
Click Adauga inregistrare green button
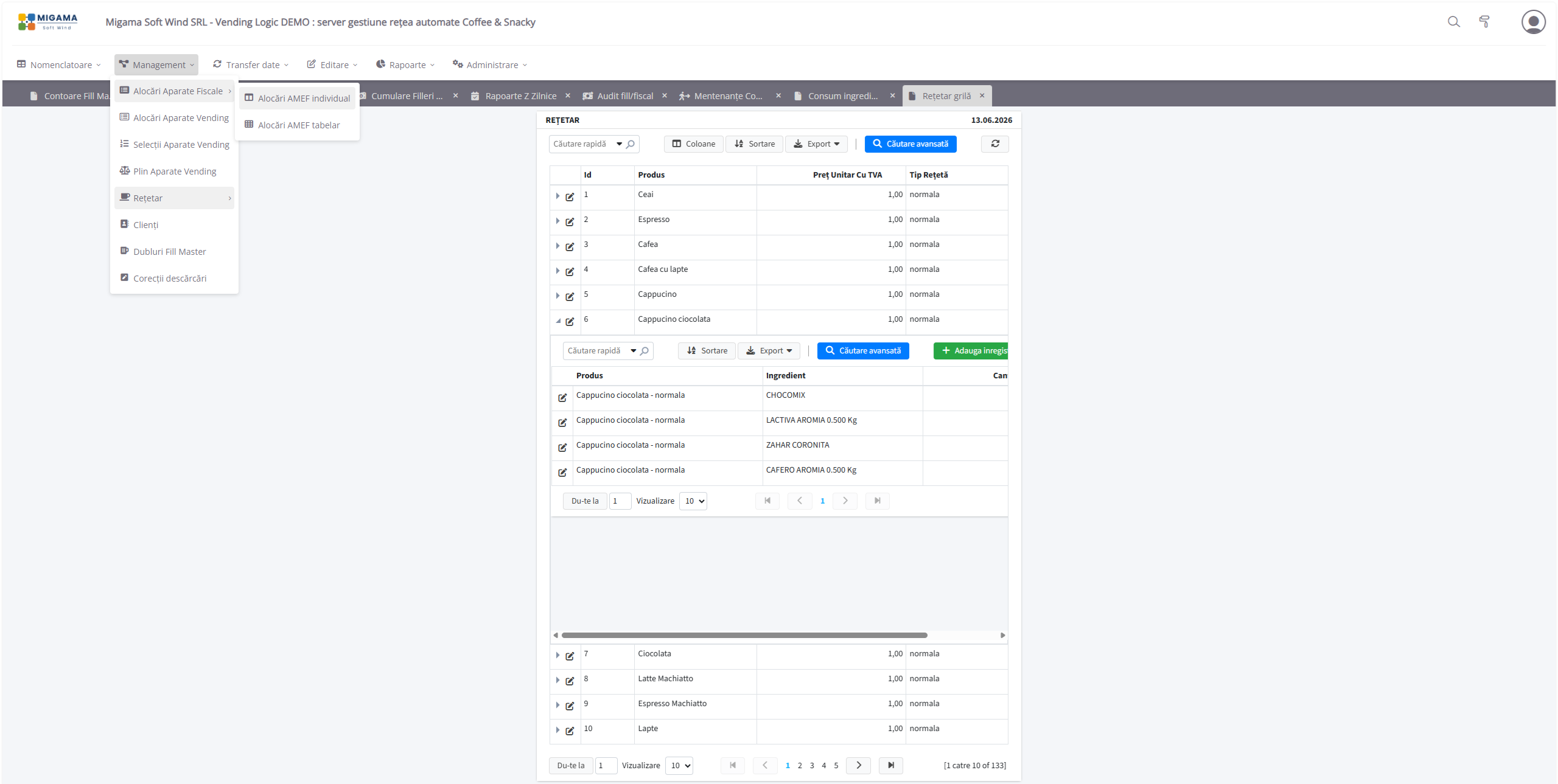coord(972,351)
